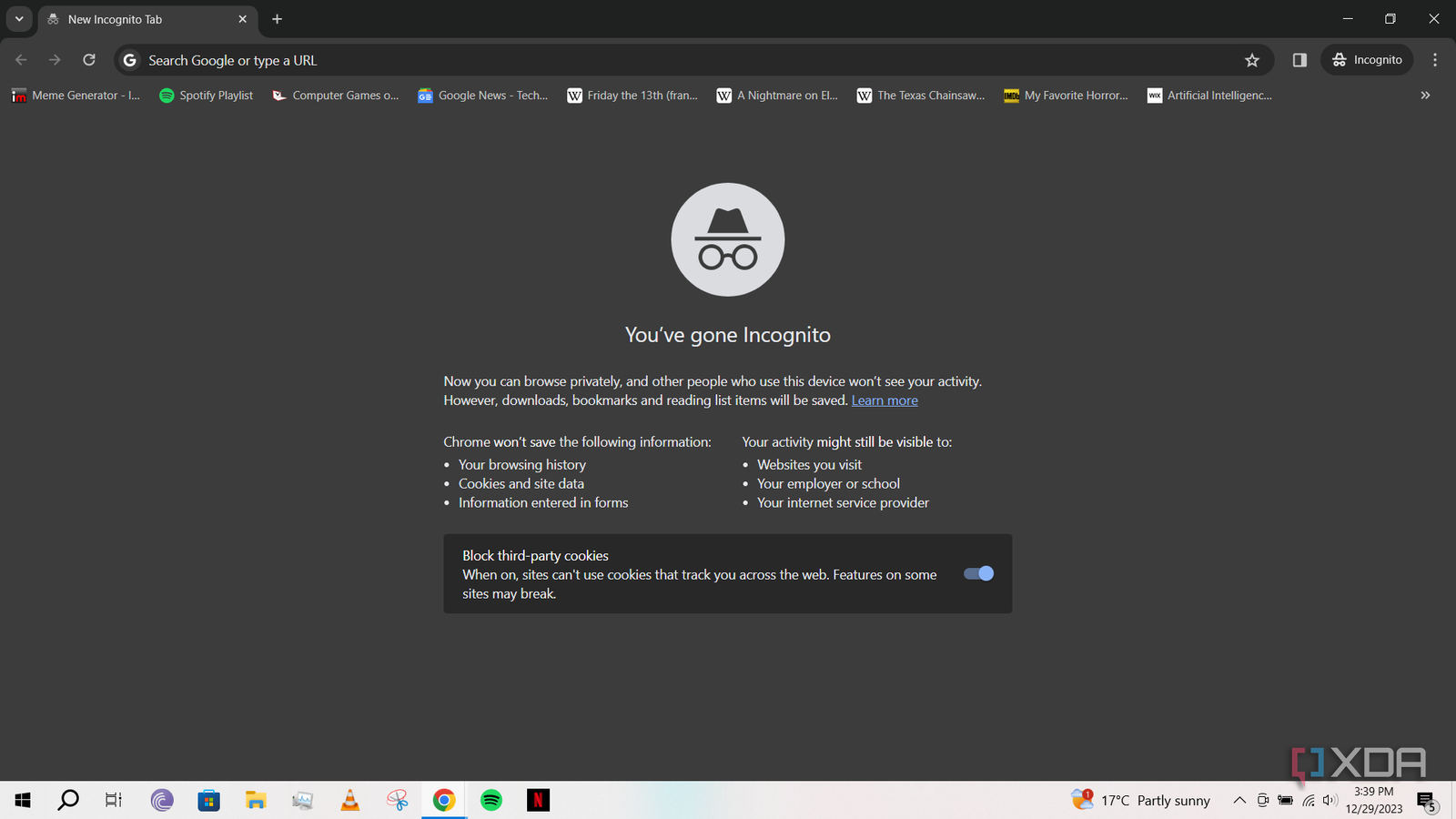1456x819 pixels.
Task: Bookmark this tab with the star icon
Action: [x=1252, y=60]
